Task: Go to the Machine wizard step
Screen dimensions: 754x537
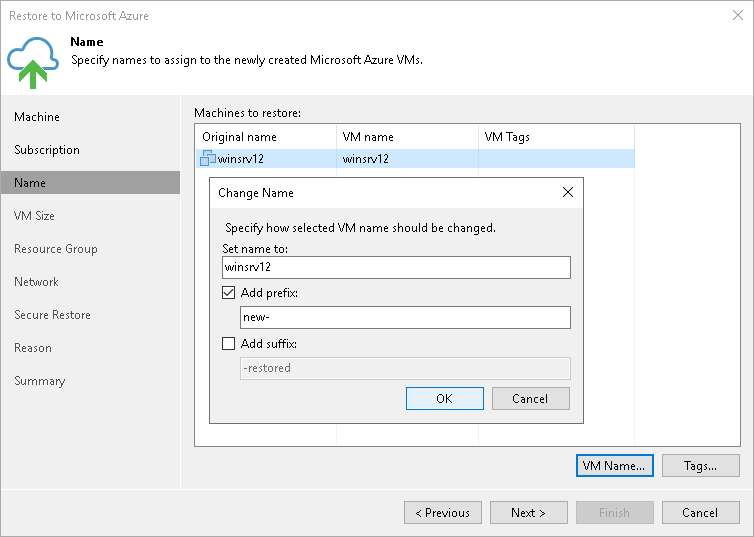Action: [x=37, y=117]
